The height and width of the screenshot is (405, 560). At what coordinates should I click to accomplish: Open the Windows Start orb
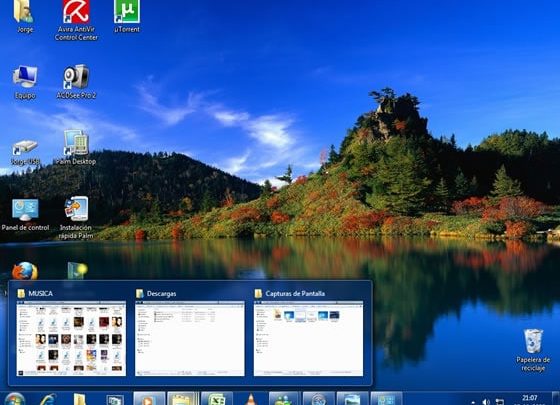[x=14, y=399]
